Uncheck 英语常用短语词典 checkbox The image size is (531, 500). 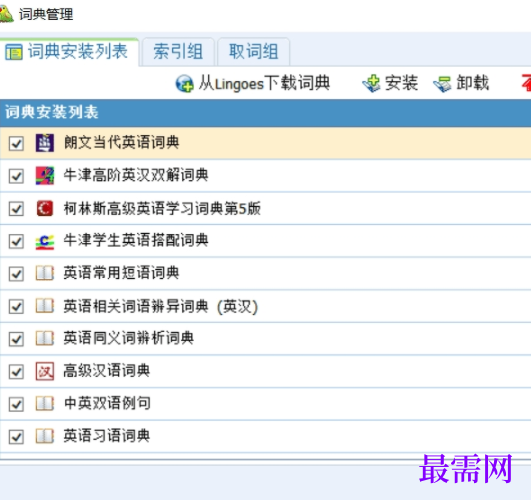16,274
